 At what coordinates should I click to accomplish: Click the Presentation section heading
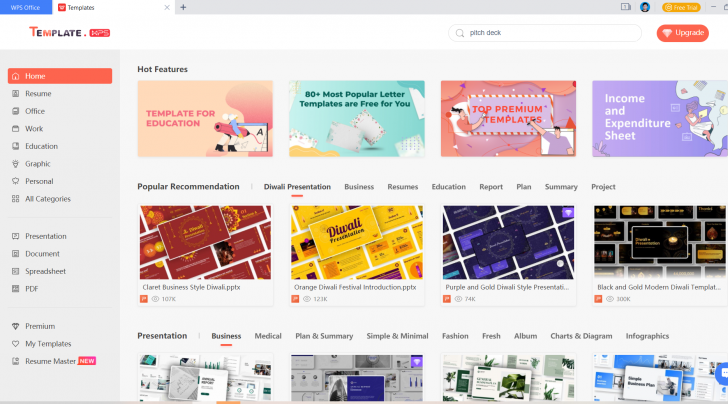(162, 336)
